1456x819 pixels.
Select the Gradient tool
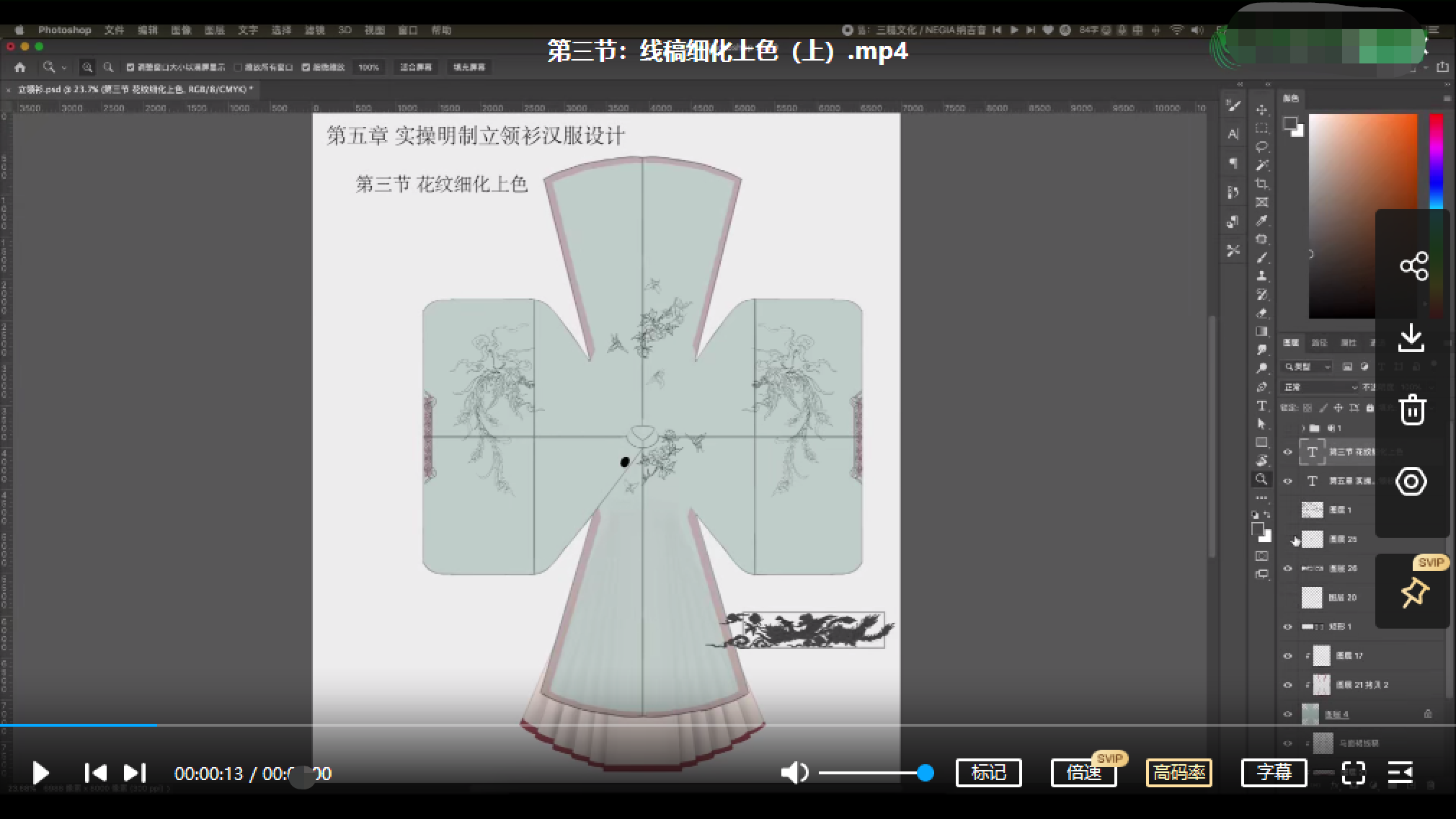click(x=1261, y=332)
